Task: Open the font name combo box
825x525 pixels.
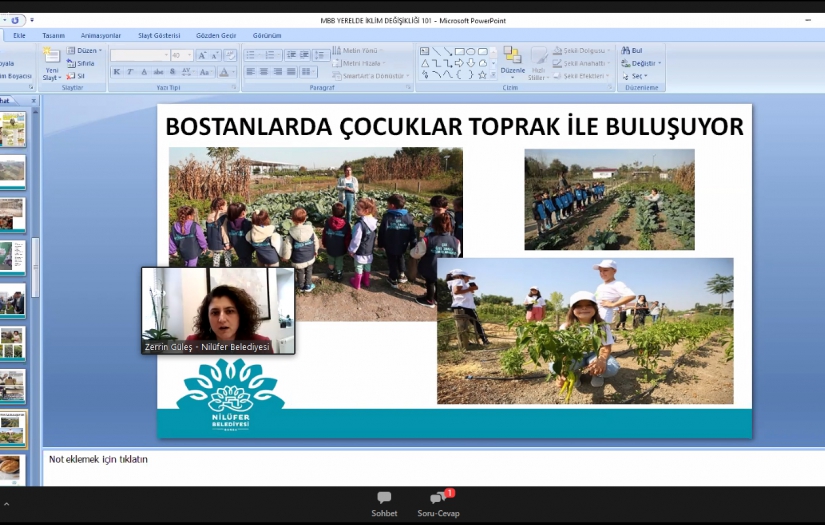Action: [x=140, y=55]
